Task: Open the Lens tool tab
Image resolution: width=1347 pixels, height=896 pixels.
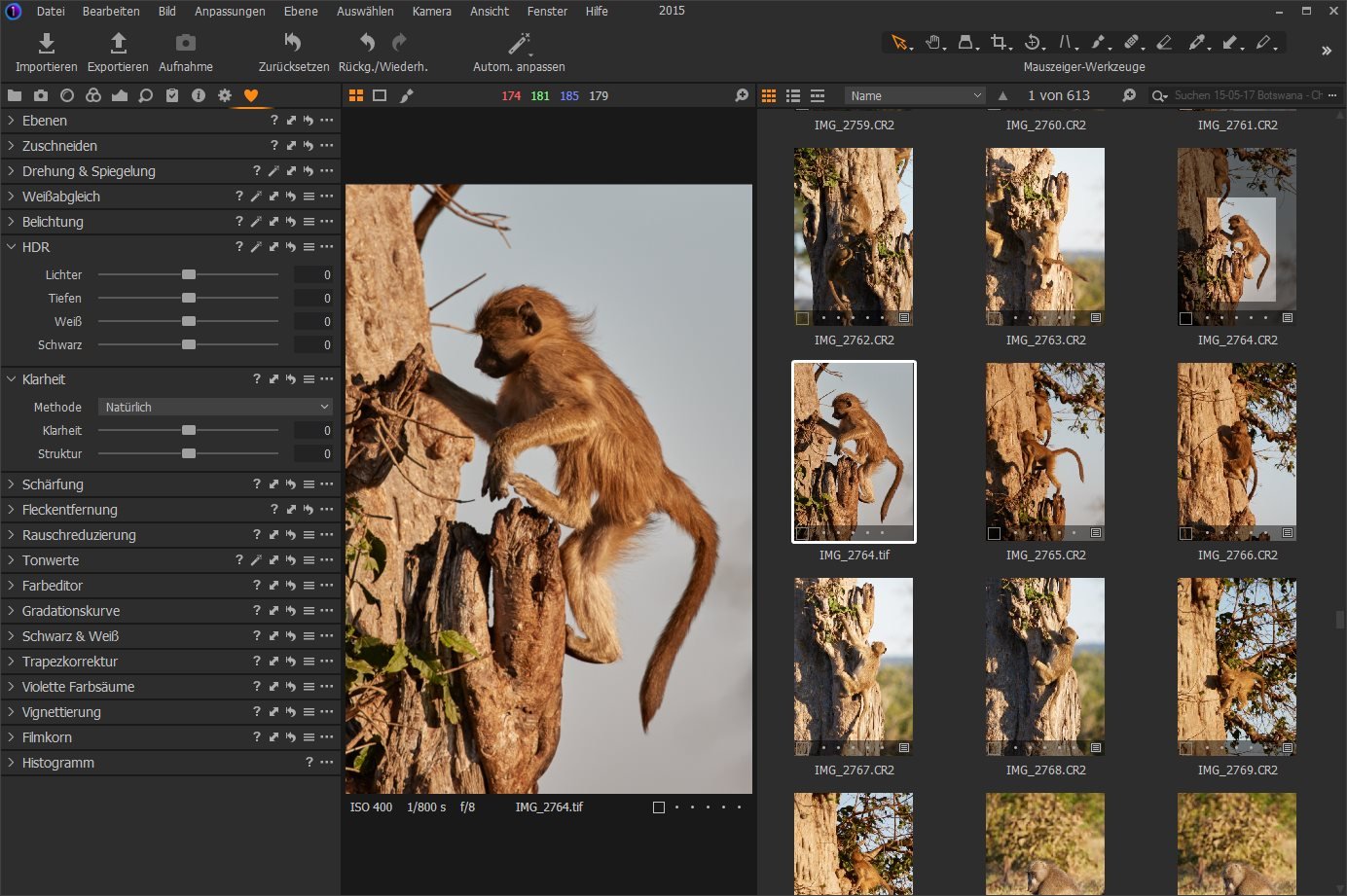Action: pyautogui.click(x=67, y=95)
